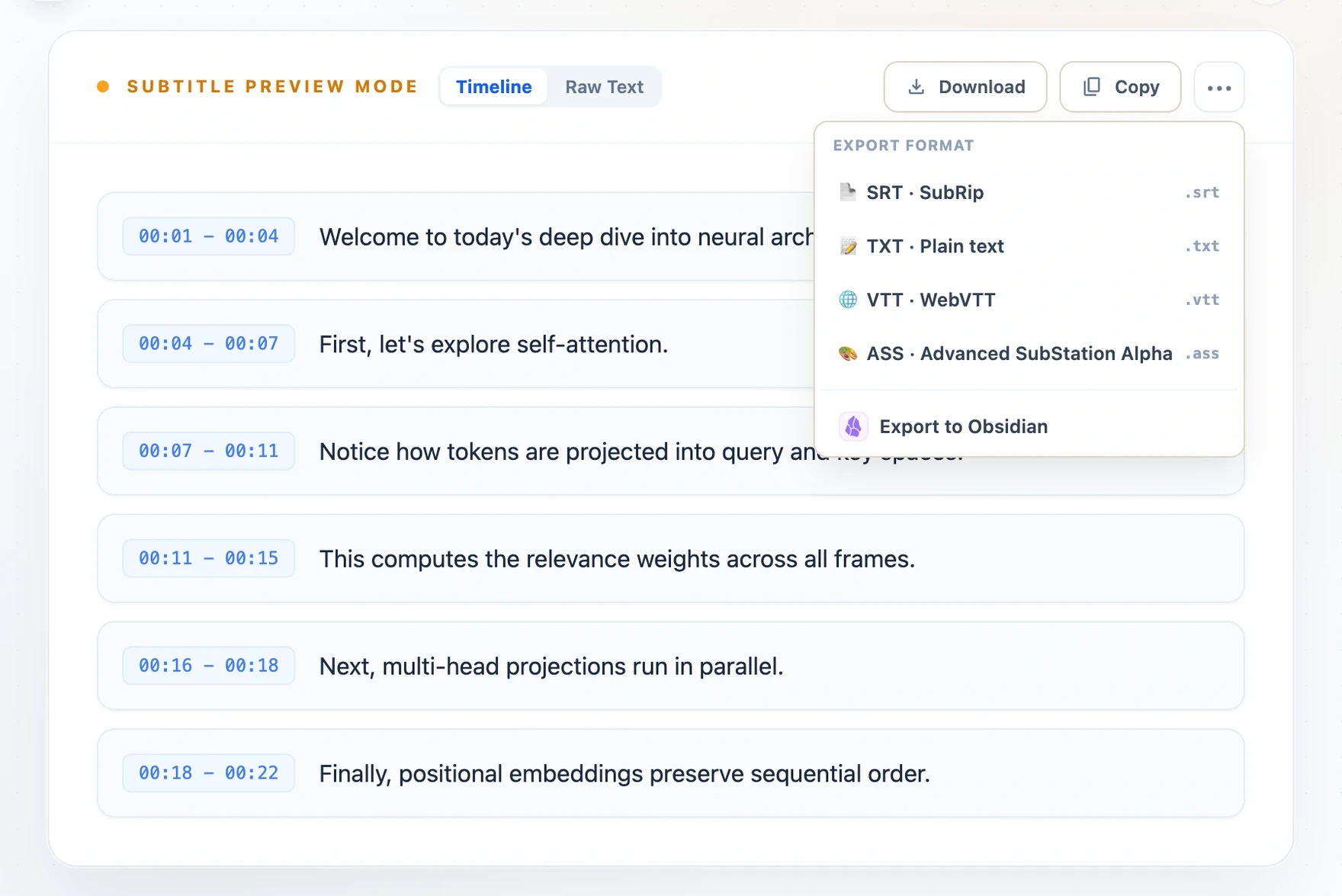1342x896 pixels.
Task: Click the SUBTITLE PREVIEW MODE heading
Action: (x=272, y=87)
